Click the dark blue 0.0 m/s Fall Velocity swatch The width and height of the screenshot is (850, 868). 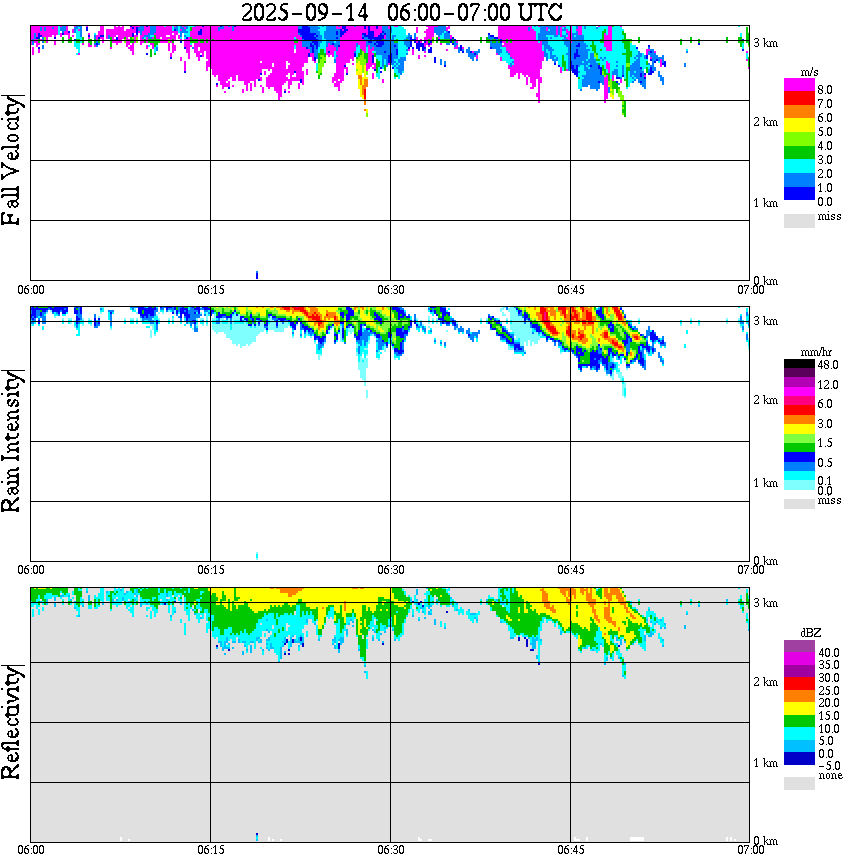click(799, 193)
